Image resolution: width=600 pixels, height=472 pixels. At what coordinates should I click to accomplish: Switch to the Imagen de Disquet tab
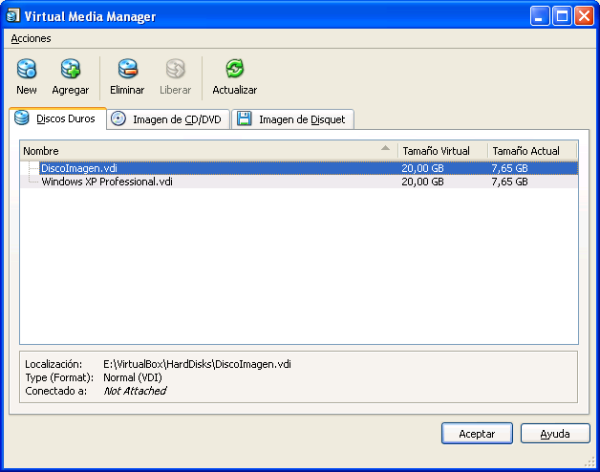[x=301, y=119]
